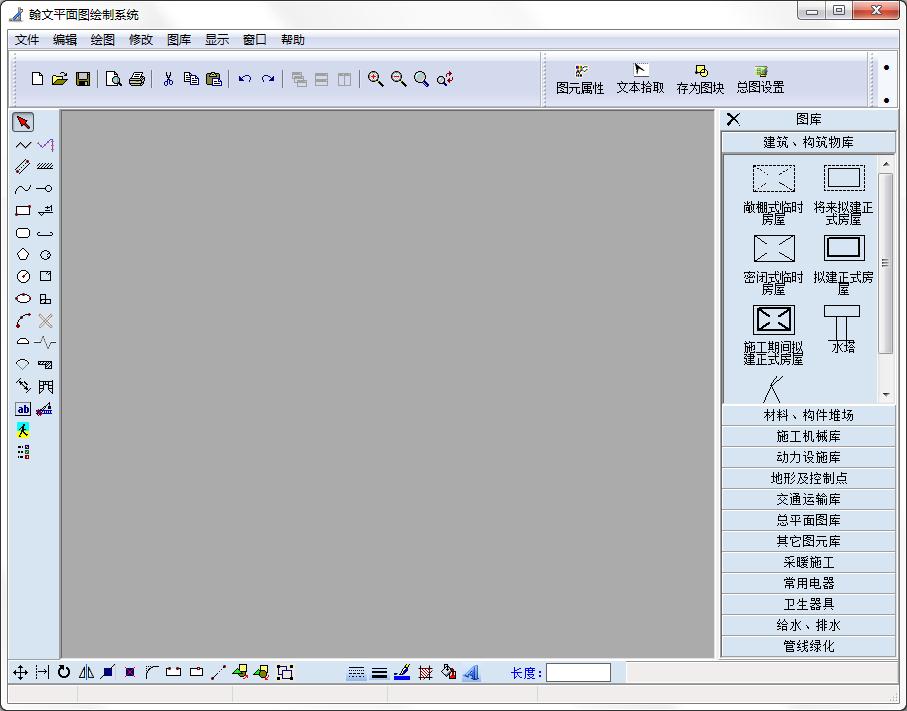907x711 pixels.
Task: Expand the 总平面图库 library
Action: (x=808, y=520)
